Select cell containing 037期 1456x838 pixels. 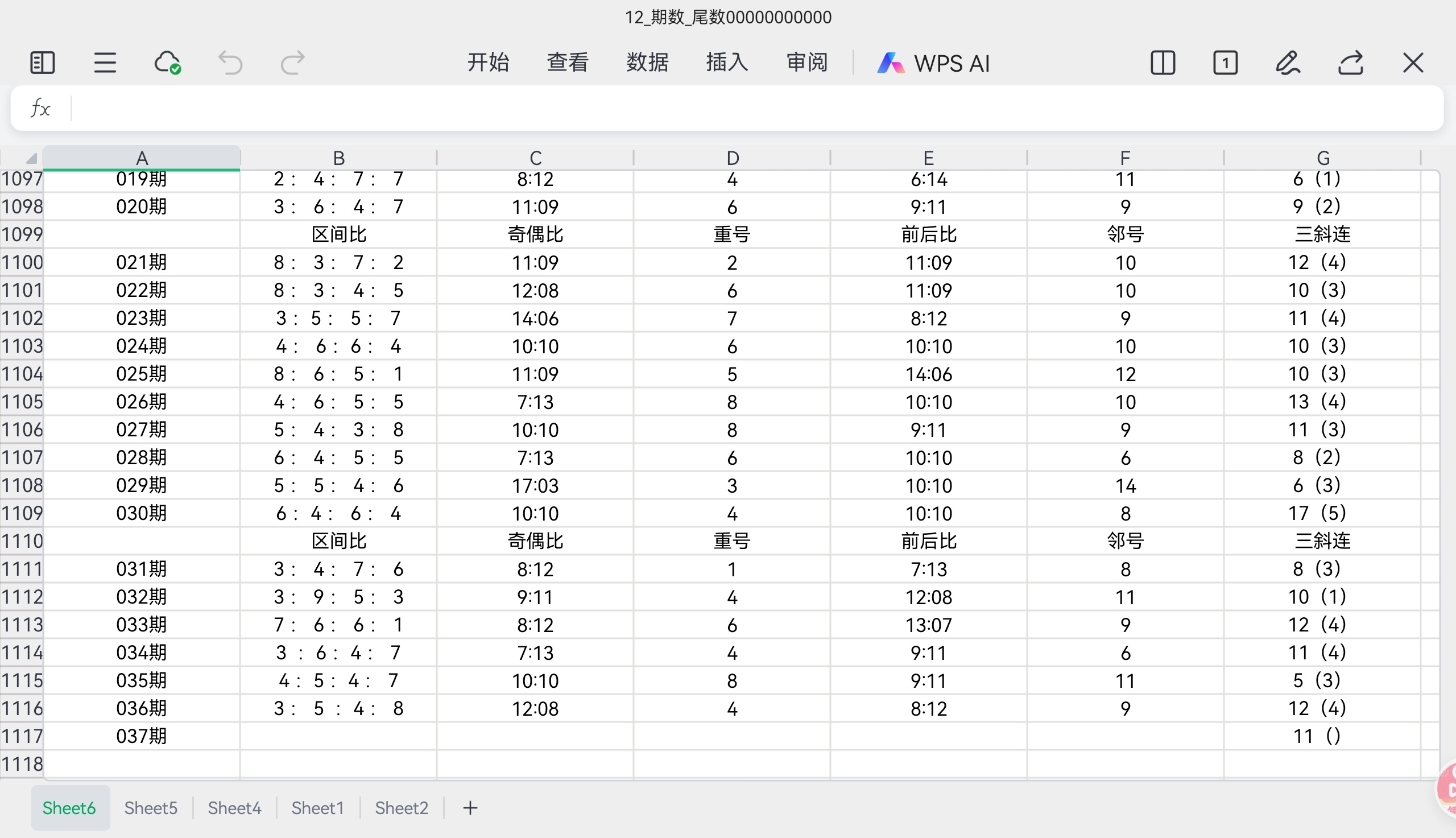(142, 736)
